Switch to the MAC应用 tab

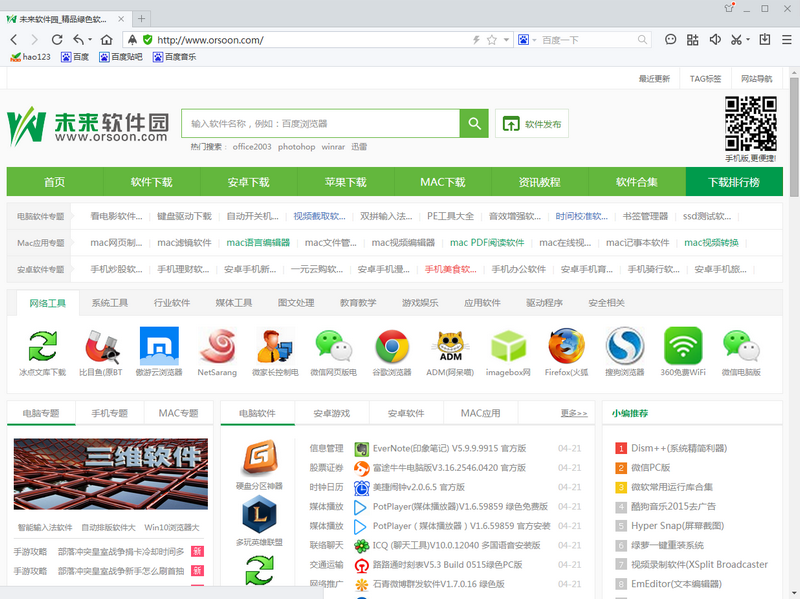click(x=481, y=413)
